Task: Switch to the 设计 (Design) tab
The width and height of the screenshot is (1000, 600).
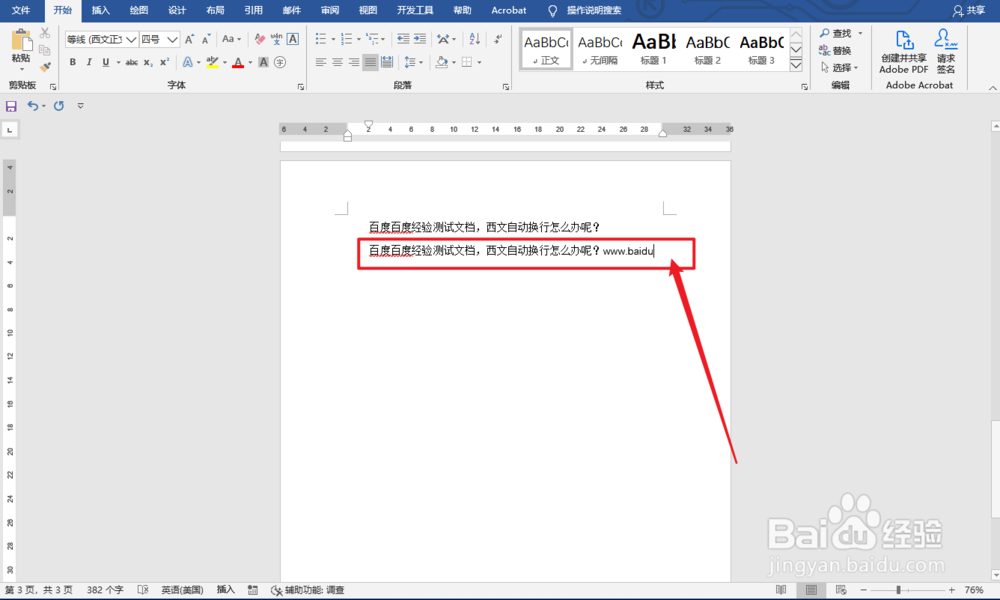Action: [x=177, y=10]
